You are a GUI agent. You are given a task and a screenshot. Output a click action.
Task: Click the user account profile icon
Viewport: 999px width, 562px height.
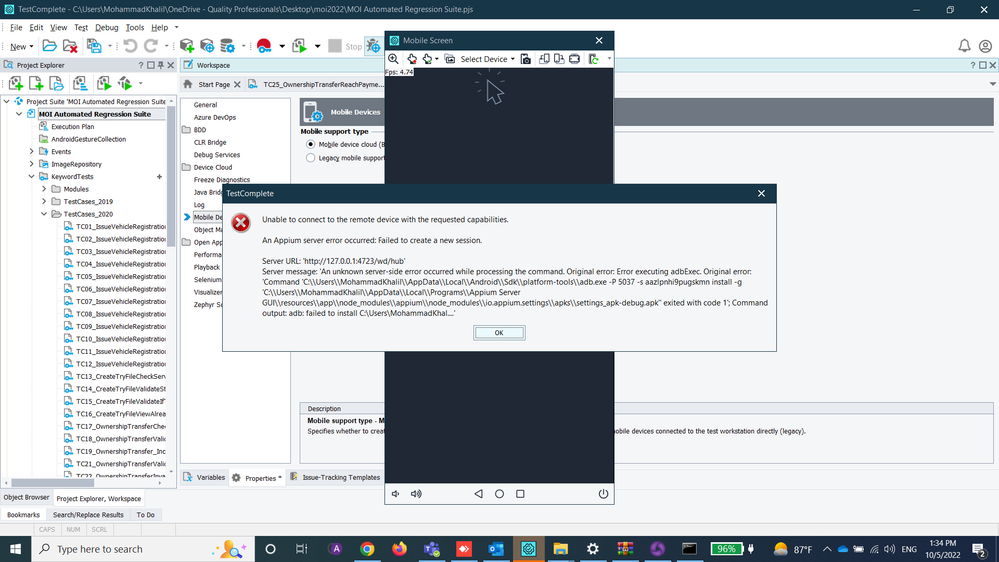tap(985, 46)
